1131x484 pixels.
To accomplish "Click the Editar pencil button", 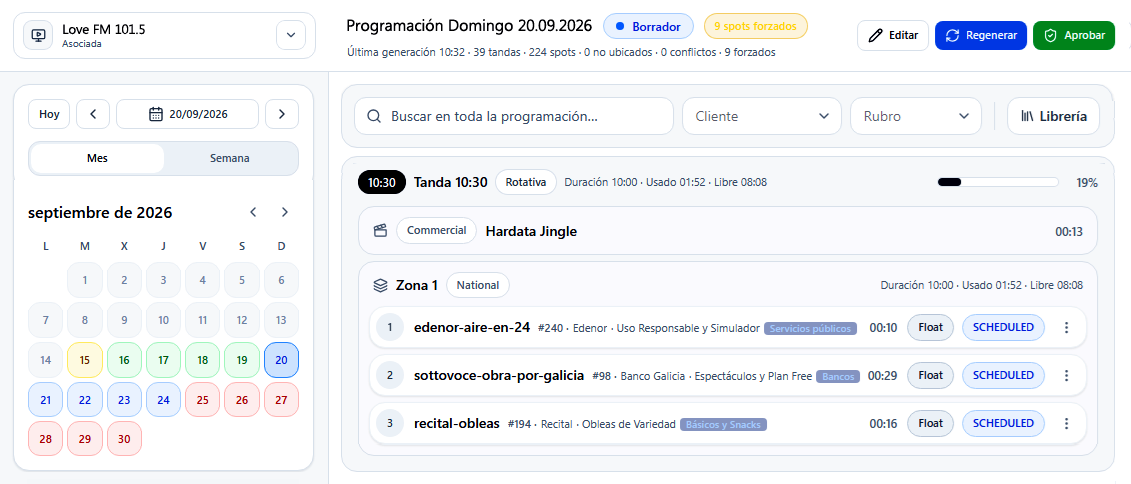I will tap(892, 35).
